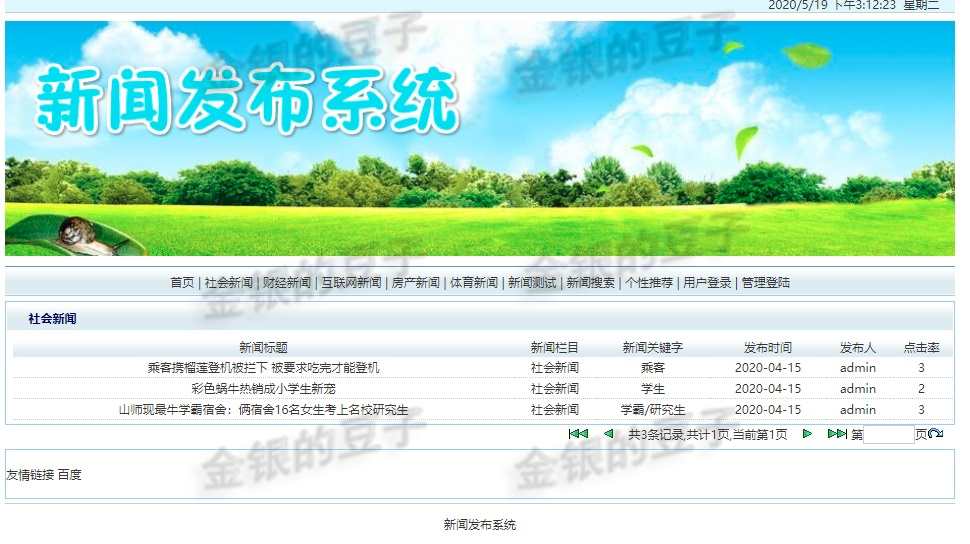Open the 互联网新闻 navigation item
This screenshot has height=544, width=970.
coord(351,283)
